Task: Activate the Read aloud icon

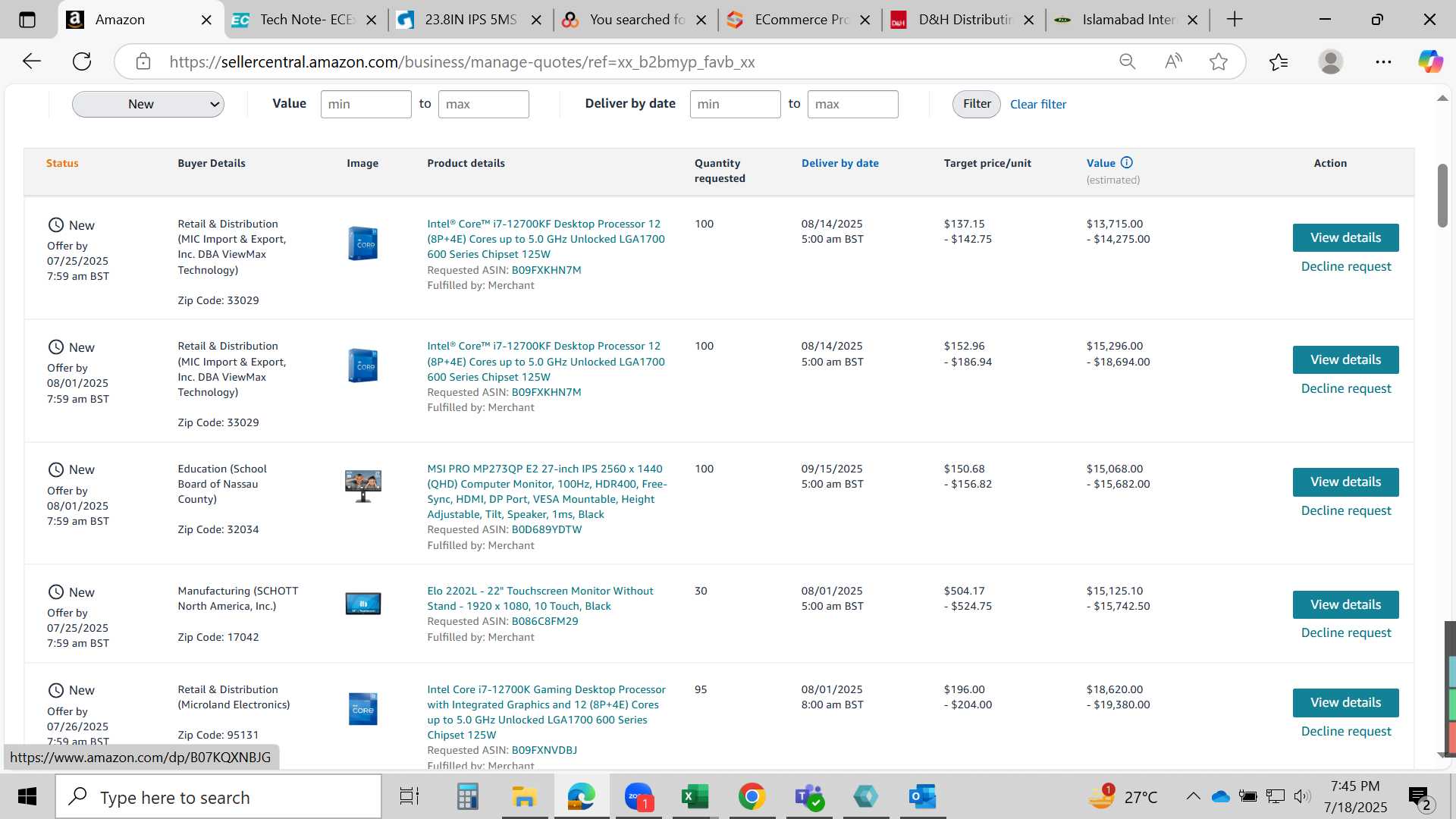Action: pos(1173,61)
